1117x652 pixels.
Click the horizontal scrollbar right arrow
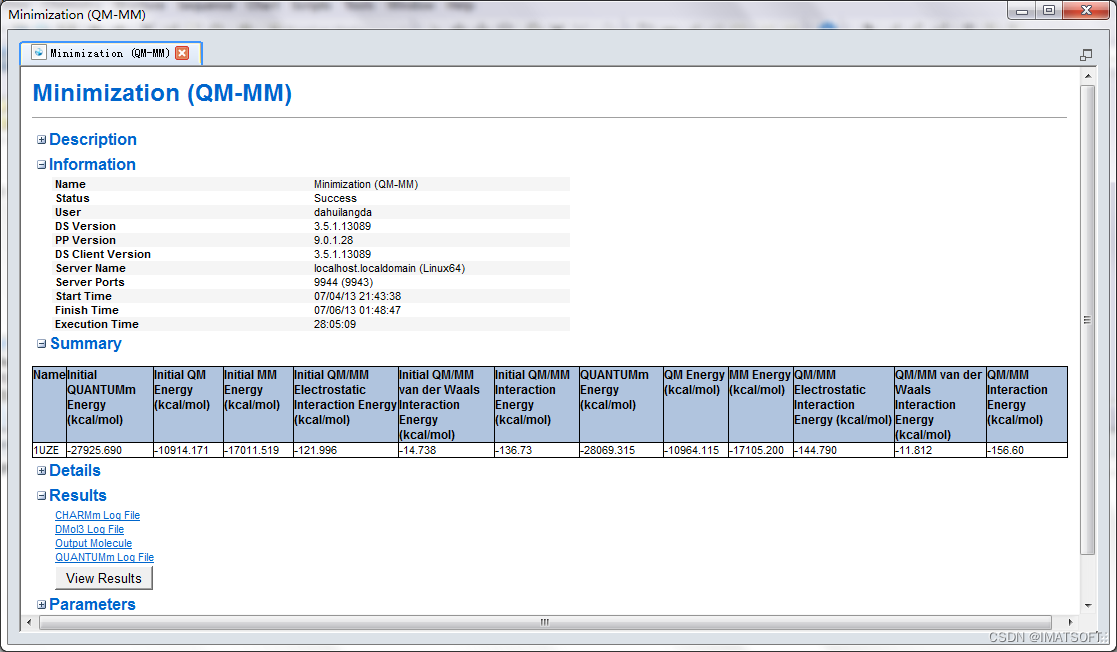click(x=1070, y=622)
